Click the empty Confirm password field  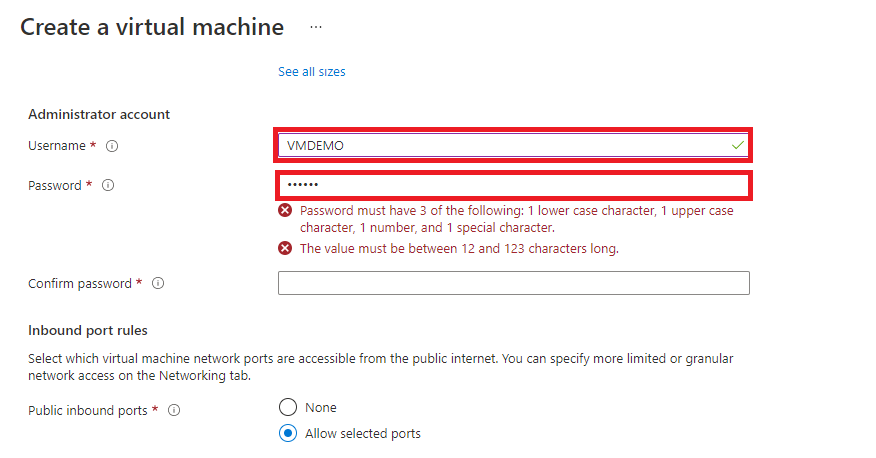(x=513, y=283)
